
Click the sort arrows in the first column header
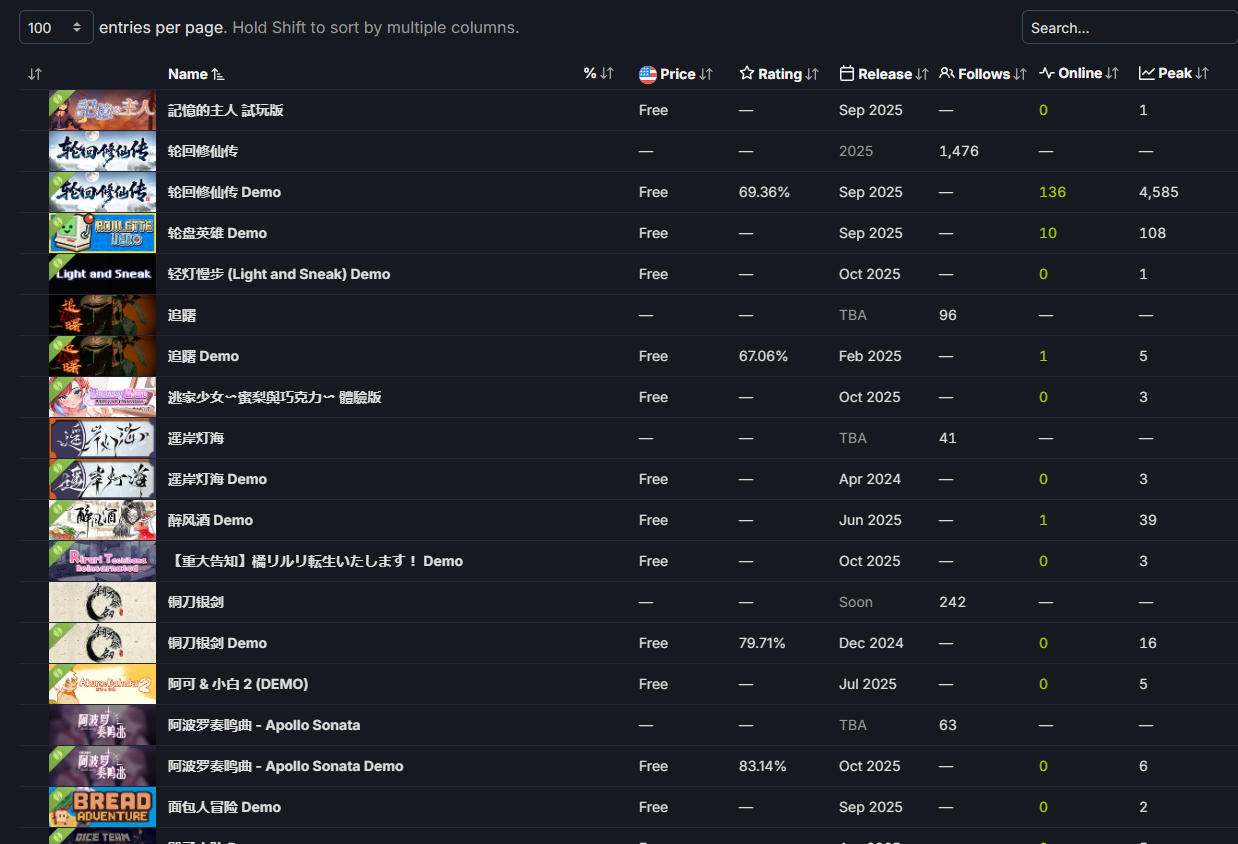point(35,74)
